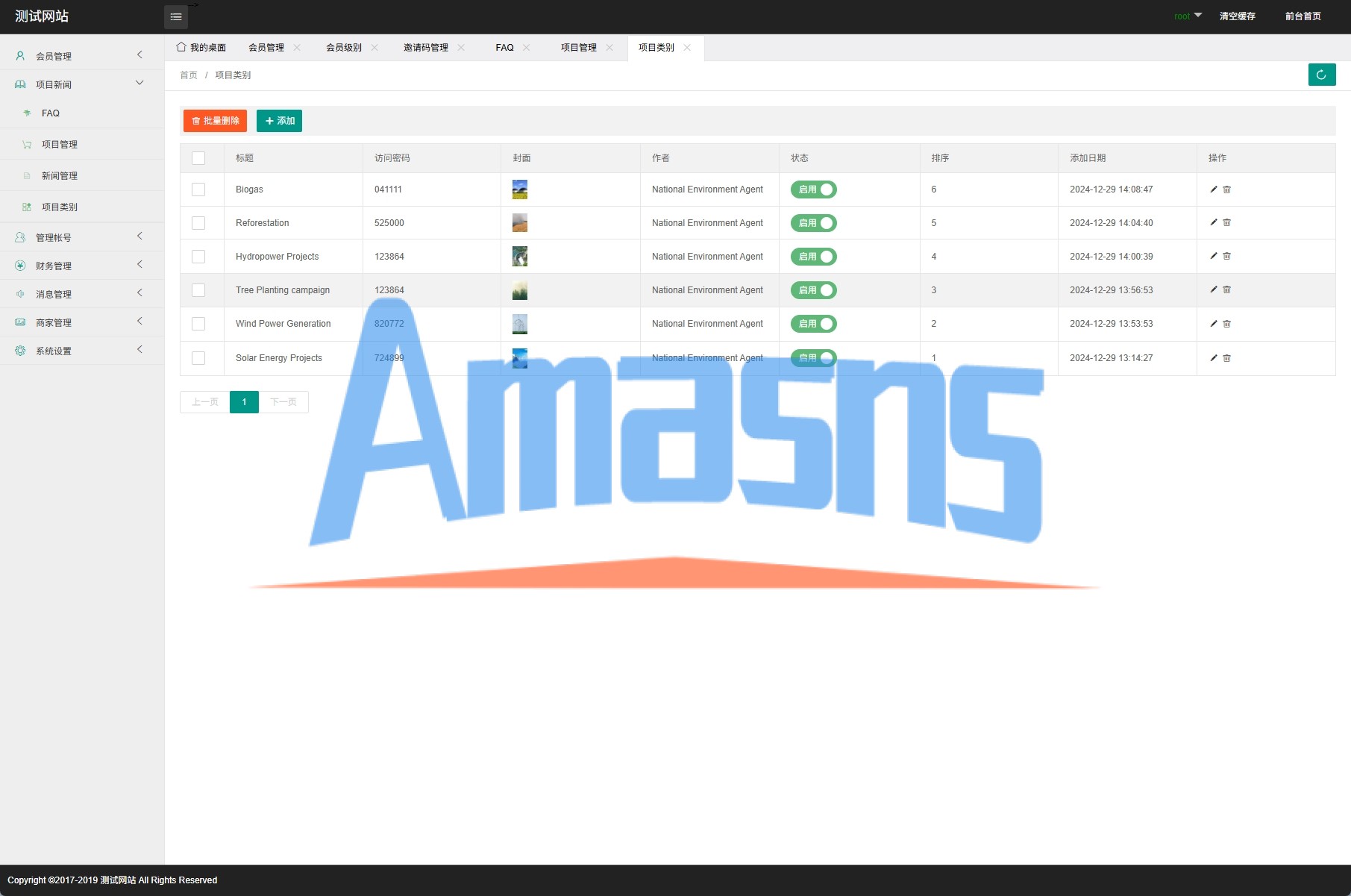The width and height of the screenshot is (1351, 896).
Task: Open 新闻管理 in the sidebar submenu
Action: click(x=60, y=176)
